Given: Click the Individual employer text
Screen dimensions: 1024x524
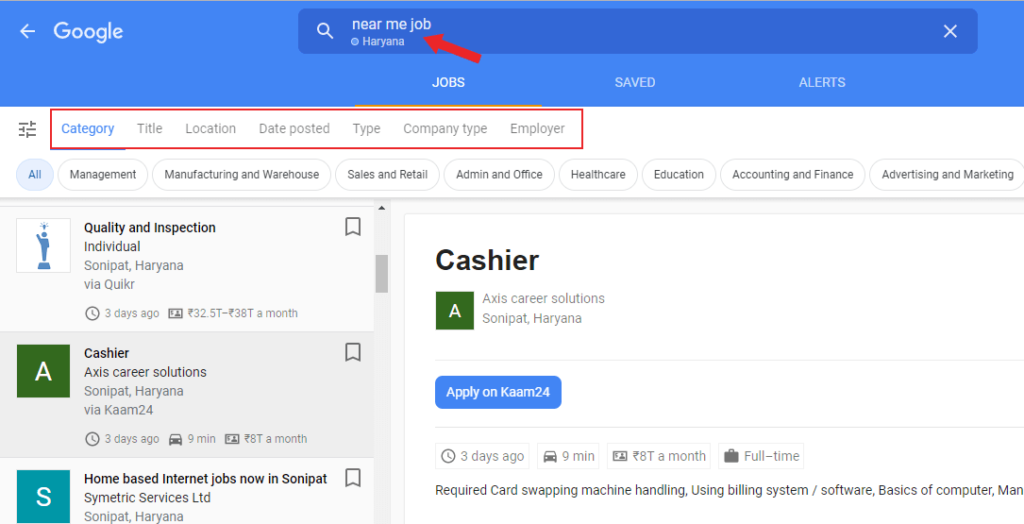Looking at the screenshot, I should coord(112,246).
